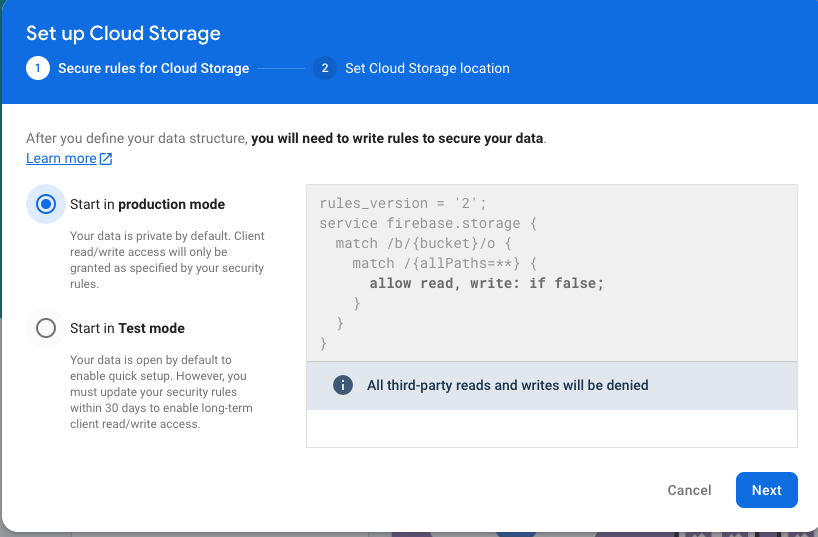Click the "service firebase.storage" code line
This screenshot has height=537, width=818.
pyautogui.click(x=428, y=224)
